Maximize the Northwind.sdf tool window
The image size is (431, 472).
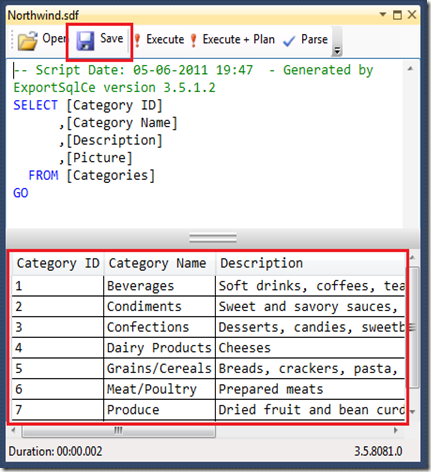[397, 15]
